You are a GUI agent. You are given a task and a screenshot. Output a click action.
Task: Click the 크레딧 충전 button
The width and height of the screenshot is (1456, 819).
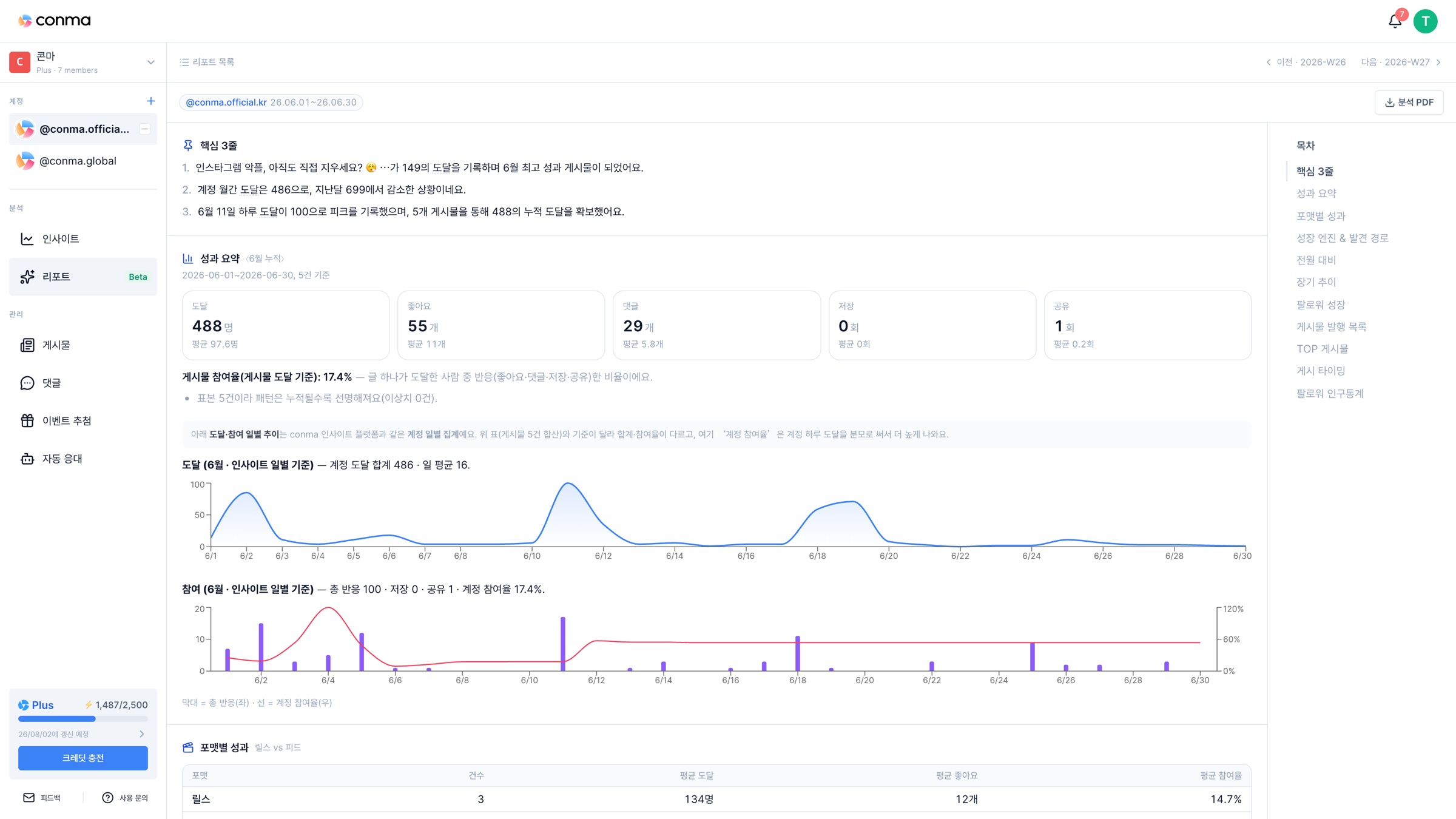83,758
